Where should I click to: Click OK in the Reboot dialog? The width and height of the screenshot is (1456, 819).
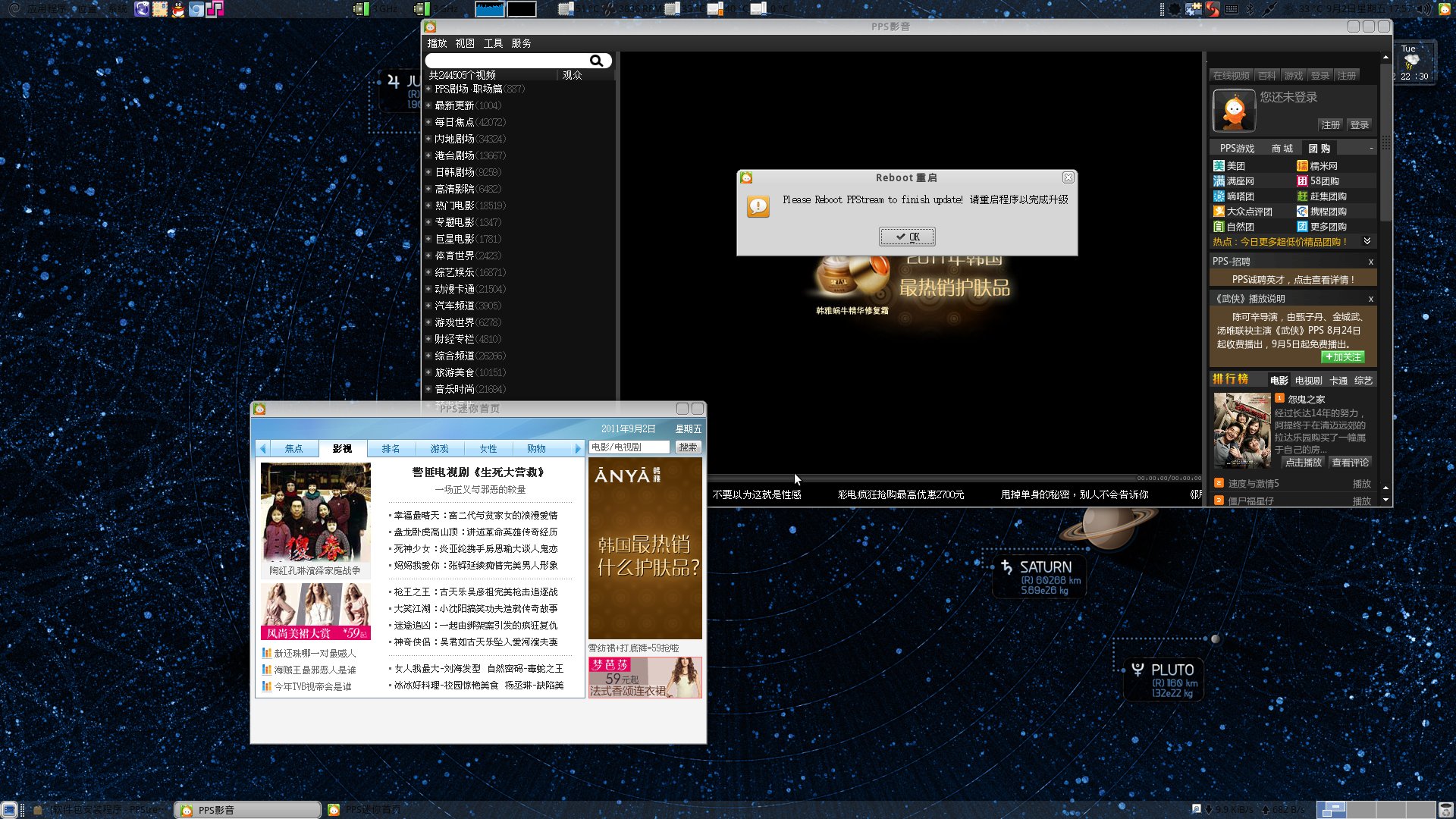pos(907,237)
